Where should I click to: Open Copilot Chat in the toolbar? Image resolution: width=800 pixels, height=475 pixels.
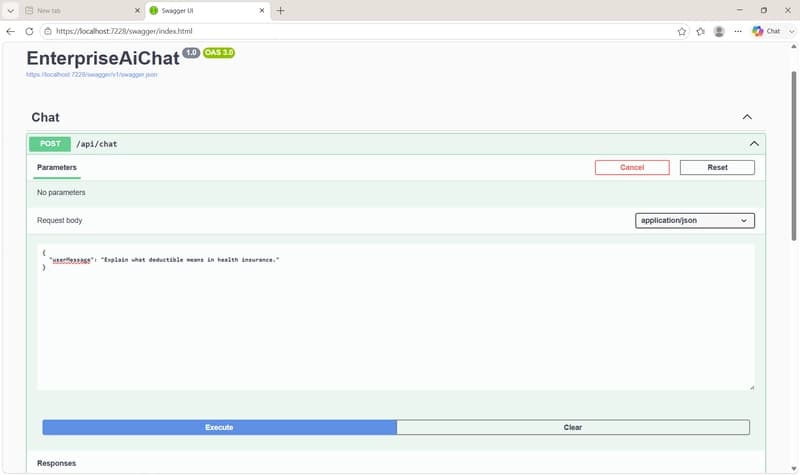(x=766, y=31)
